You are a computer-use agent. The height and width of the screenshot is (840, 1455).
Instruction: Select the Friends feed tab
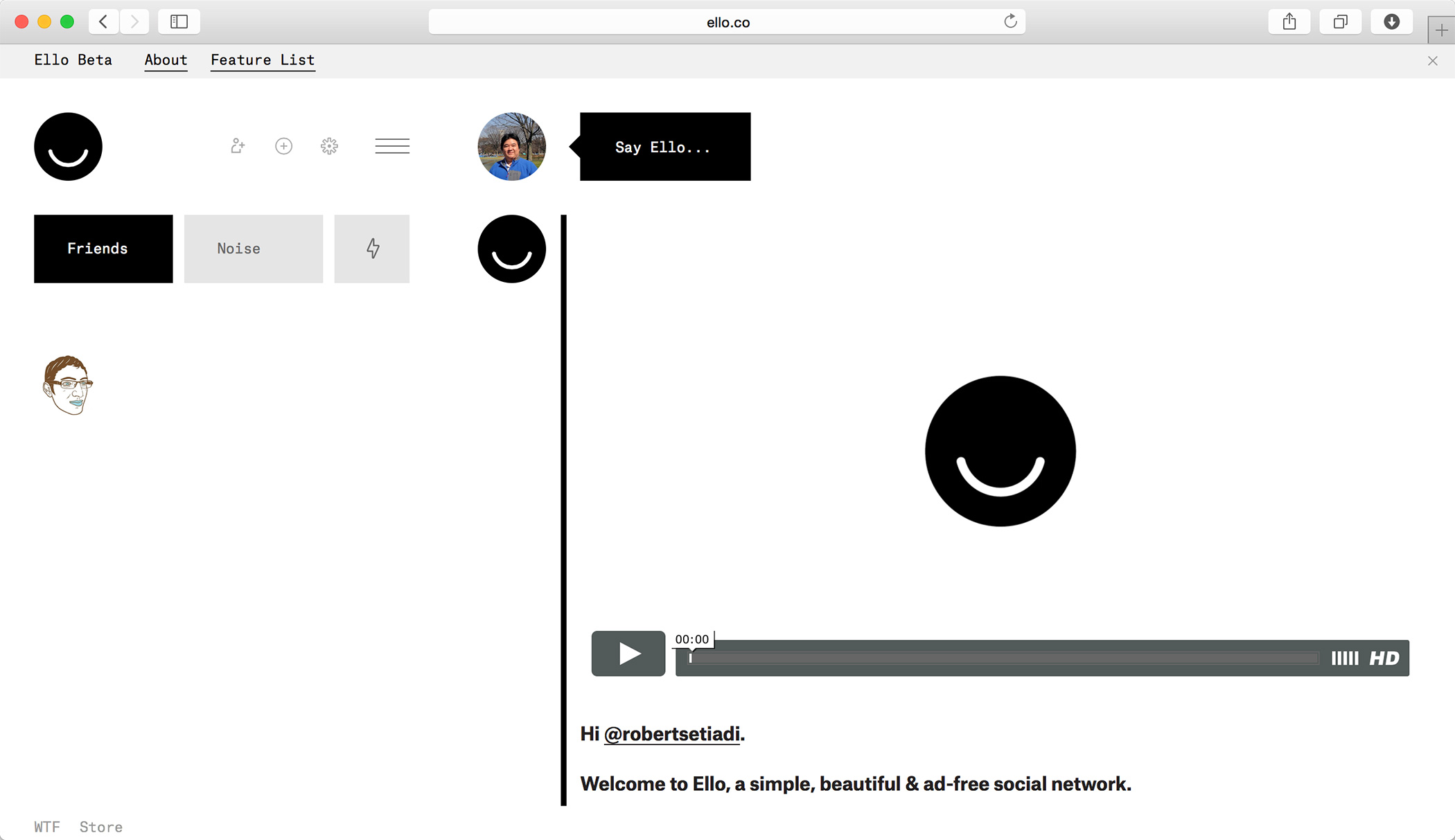tap(103, 248)
